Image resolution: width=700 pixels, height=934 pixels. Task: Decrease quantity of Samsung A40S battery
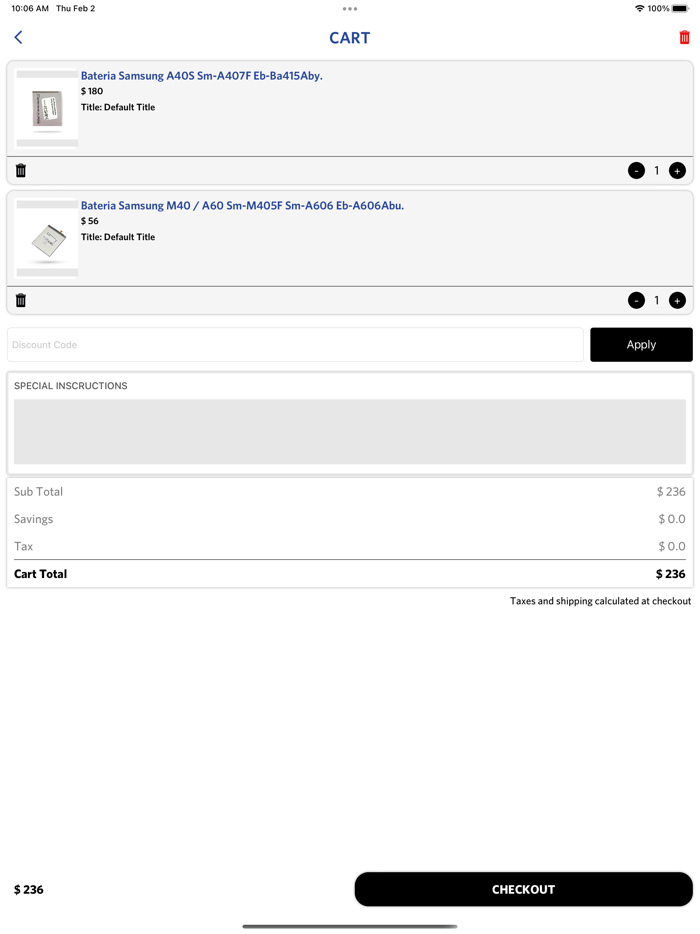tap(636, 171)
